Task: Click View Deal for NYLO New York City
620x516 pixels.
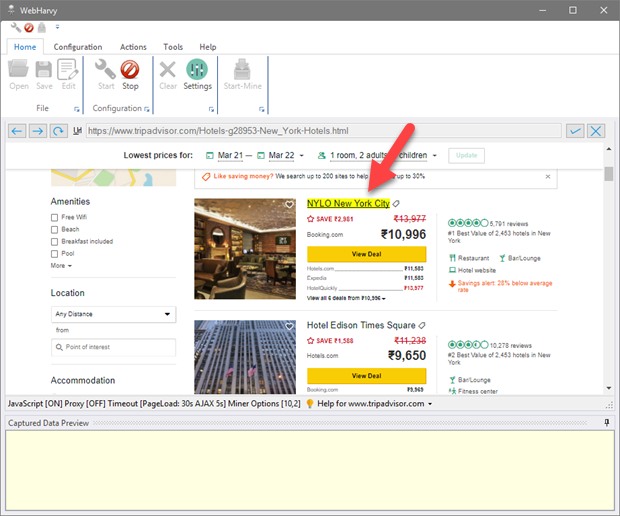Action: pos(366,255)
